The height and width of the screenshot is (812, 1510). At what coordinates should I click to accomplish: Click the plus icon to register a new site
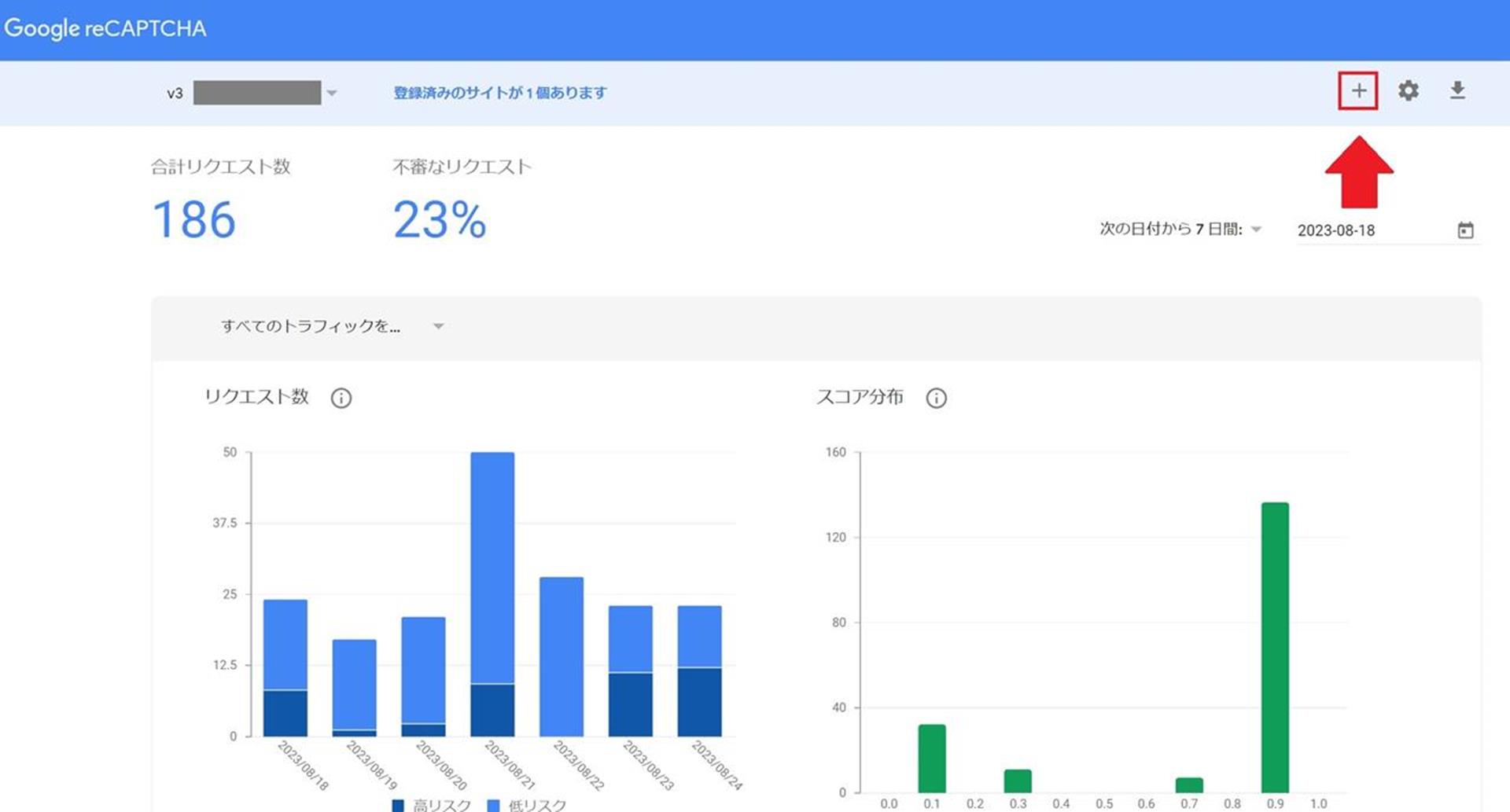click(x=1357, y=91)
